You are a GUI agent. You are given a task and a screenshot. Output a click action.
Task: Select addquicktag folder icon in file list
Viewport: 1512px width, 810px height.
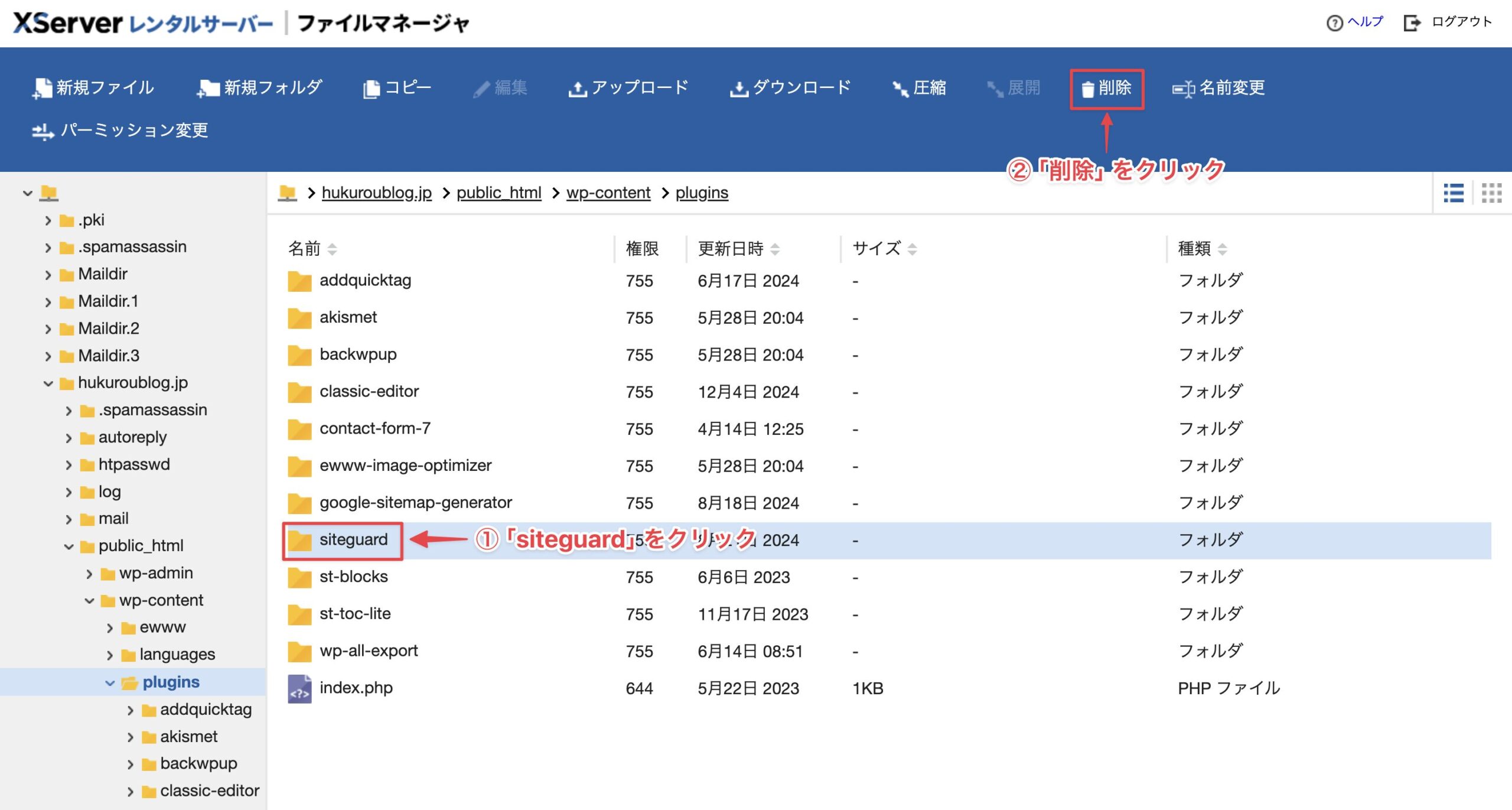pyautogui.click(x=299, y=281)
